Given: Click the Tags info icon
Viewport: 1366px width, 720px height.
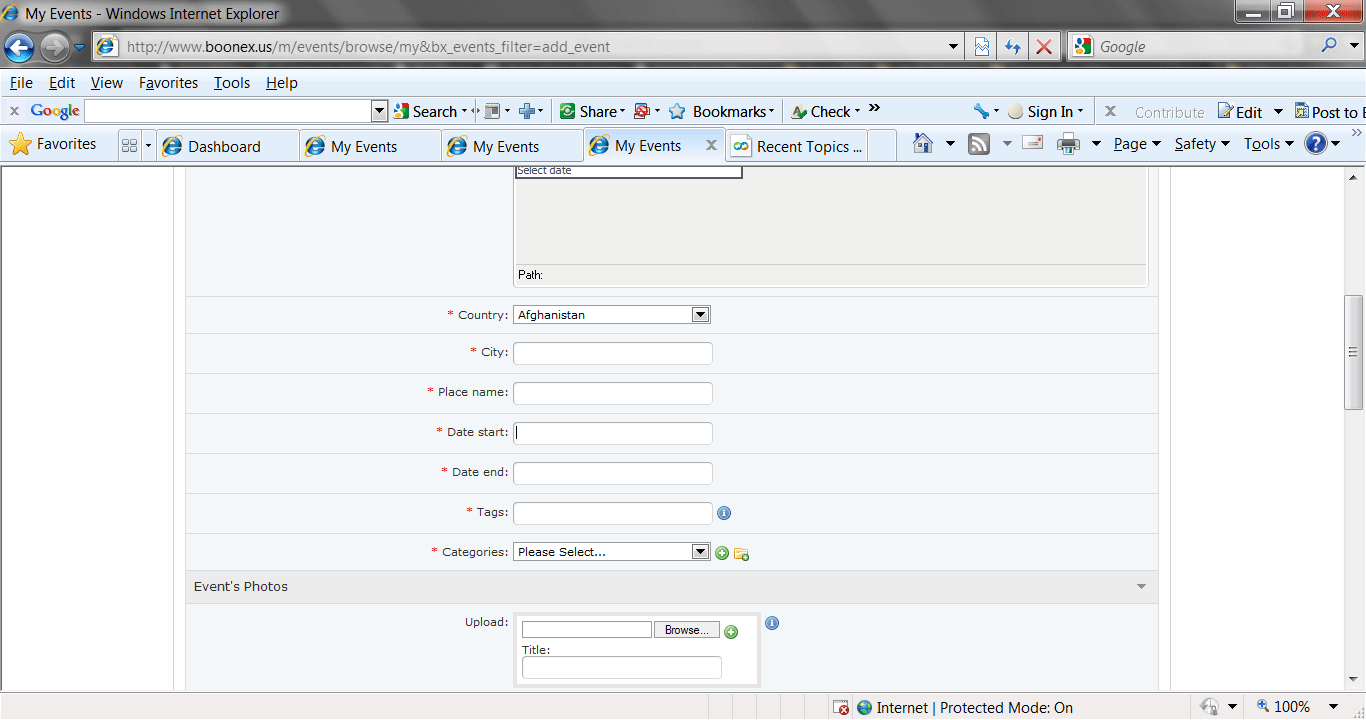Looking at the screenshot, I should pyautogui.click(x=724, y=513).
